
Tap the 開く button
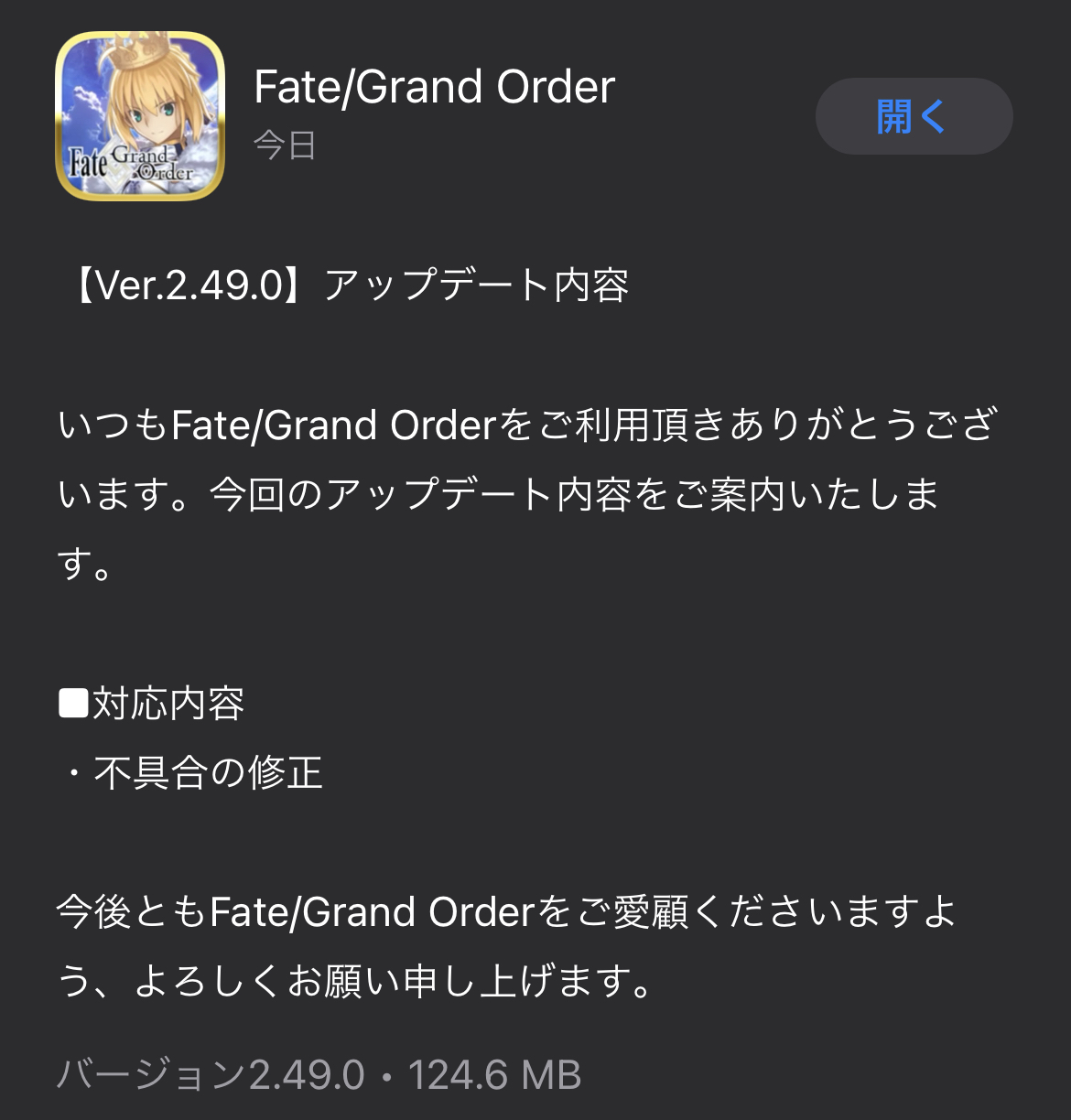(914, 116)
